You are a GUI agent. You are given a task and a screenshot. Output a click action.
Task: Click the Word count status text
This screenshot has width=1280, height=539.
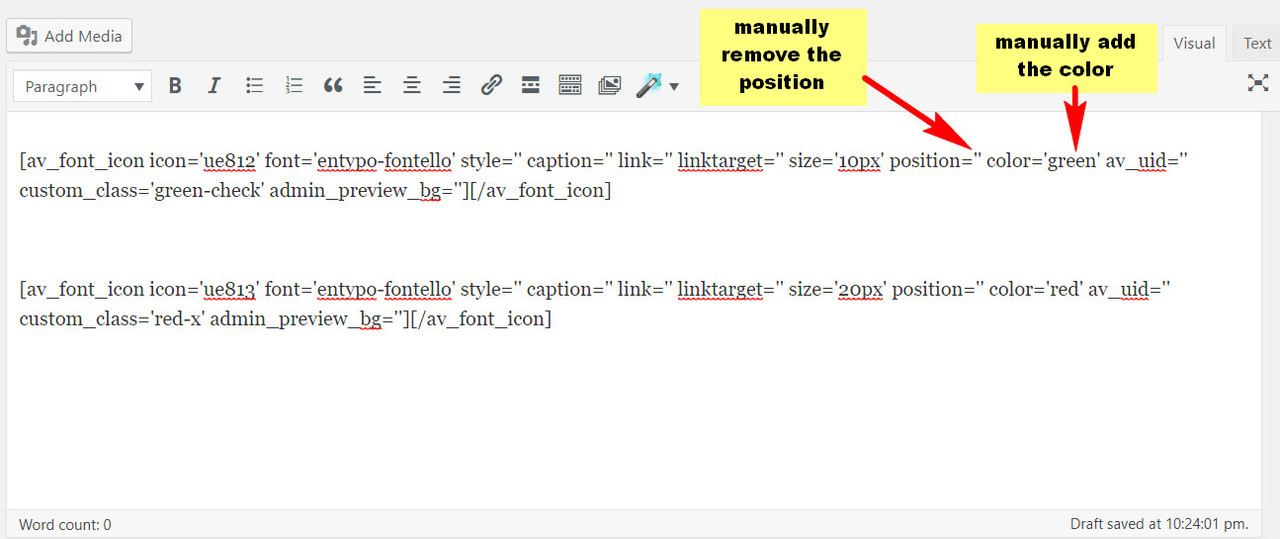tap(65, 524)
